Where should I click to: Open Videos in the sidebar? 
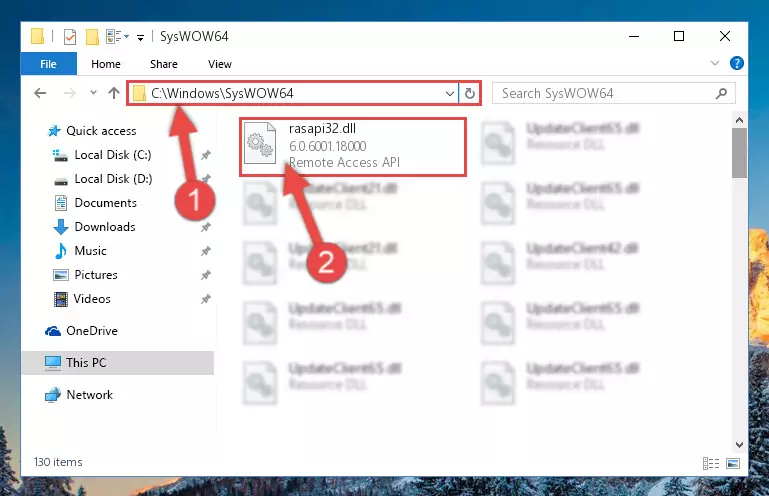click(92, 299)
